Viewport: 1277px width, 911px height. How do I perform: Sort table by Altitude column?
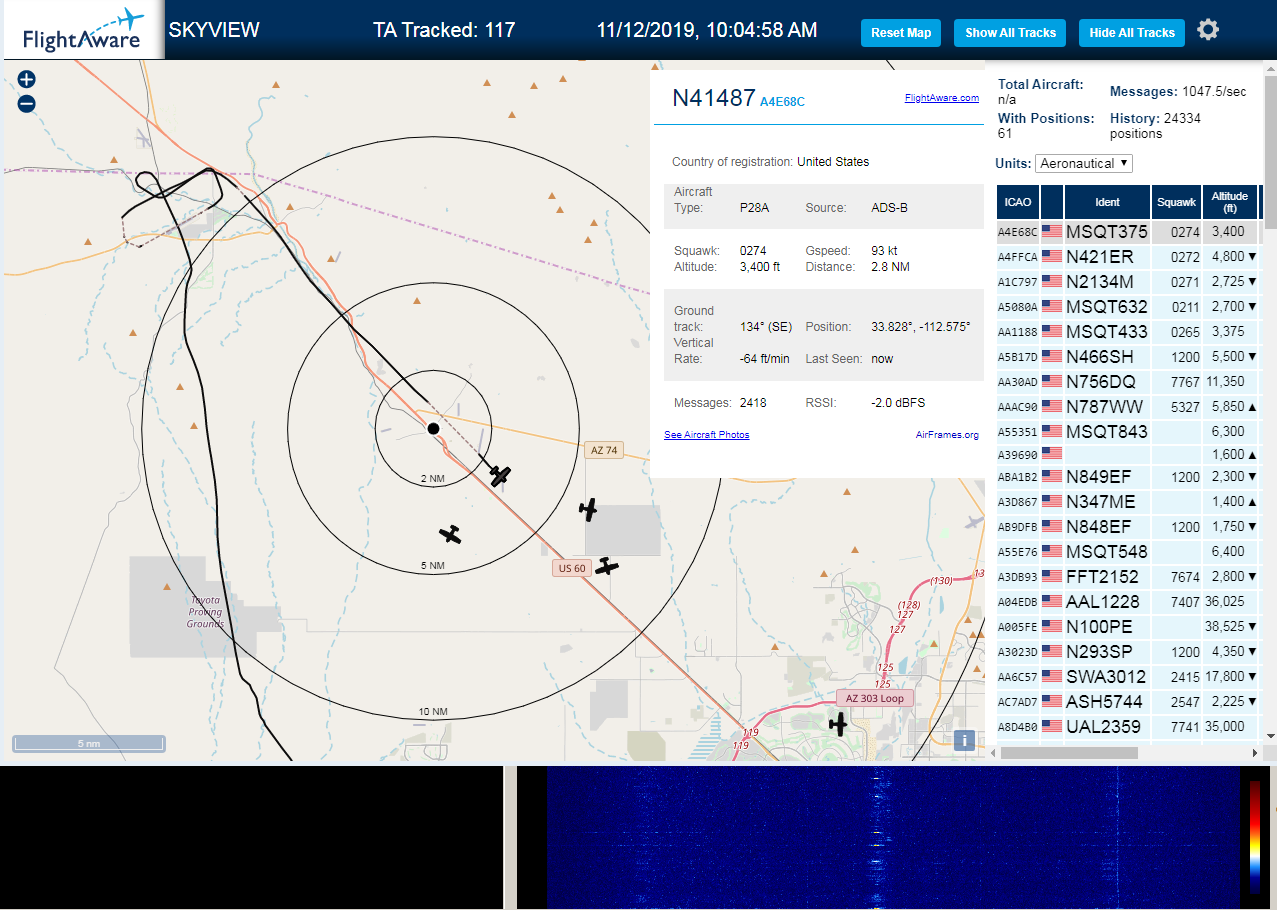tap(1230, 202)
